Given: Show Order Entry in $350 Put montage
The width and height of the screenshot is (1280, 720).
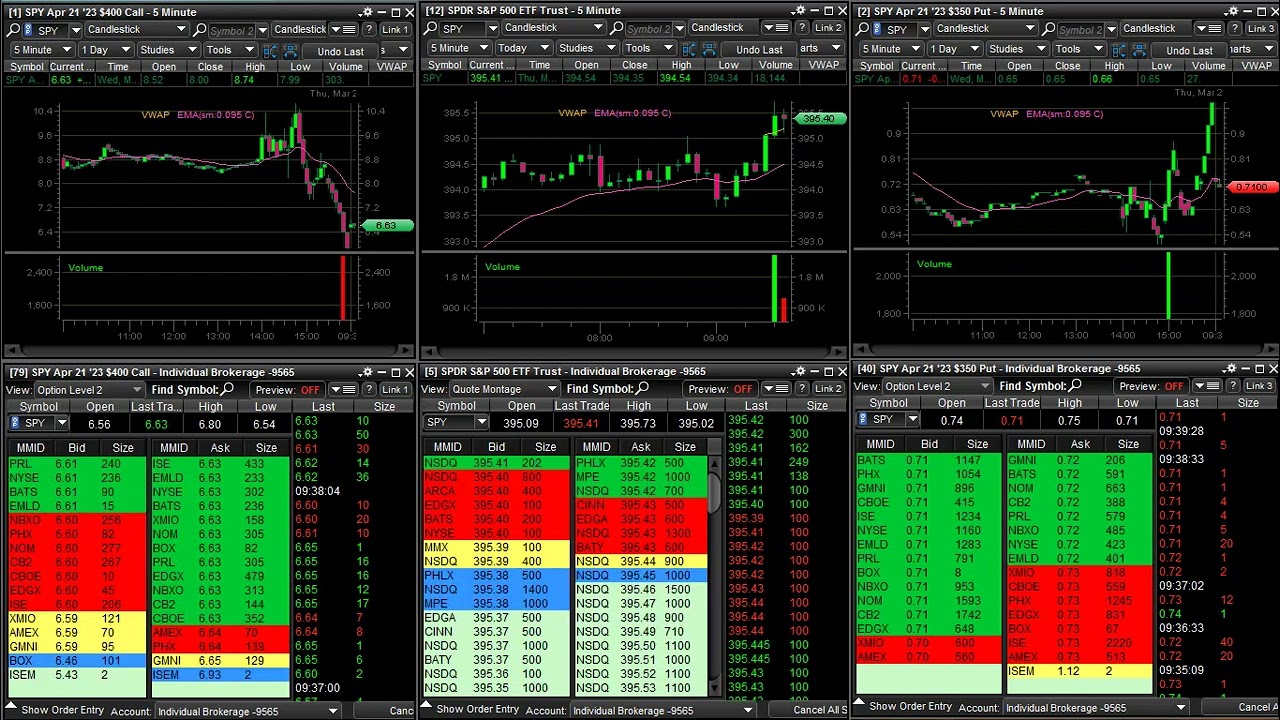Looking at the screenshot, I should point(903,706).
